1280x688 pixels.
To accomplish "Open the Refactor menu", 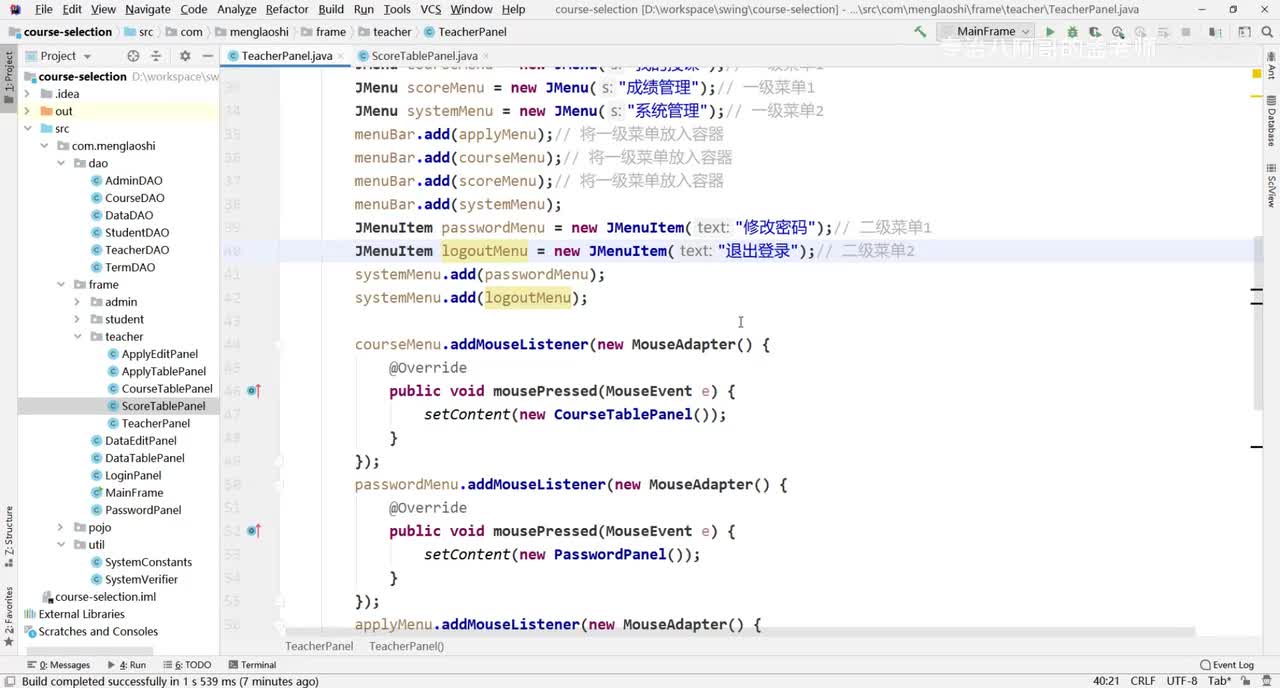I will (287, 9).
